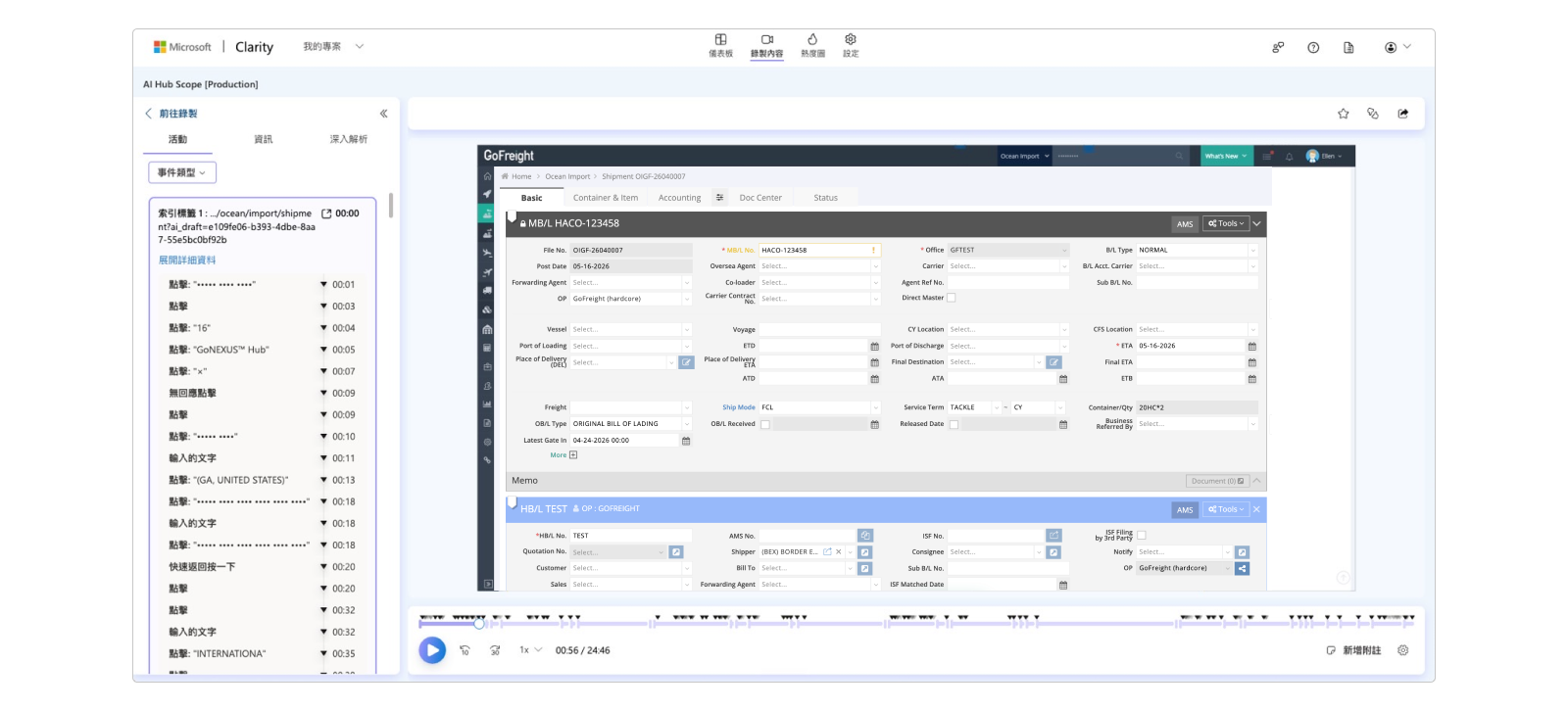This screenshot has width=1568, height=711.
Task: Go back via 前往錄製 link
Action: 171,114
